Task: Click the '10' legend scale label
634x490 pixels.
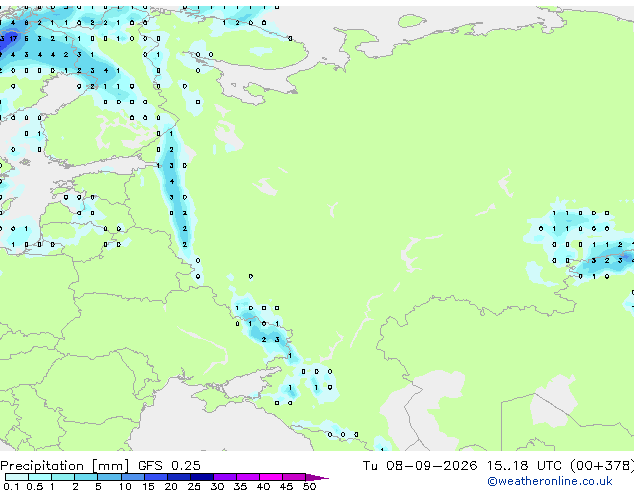Action: tap(125, 486)
